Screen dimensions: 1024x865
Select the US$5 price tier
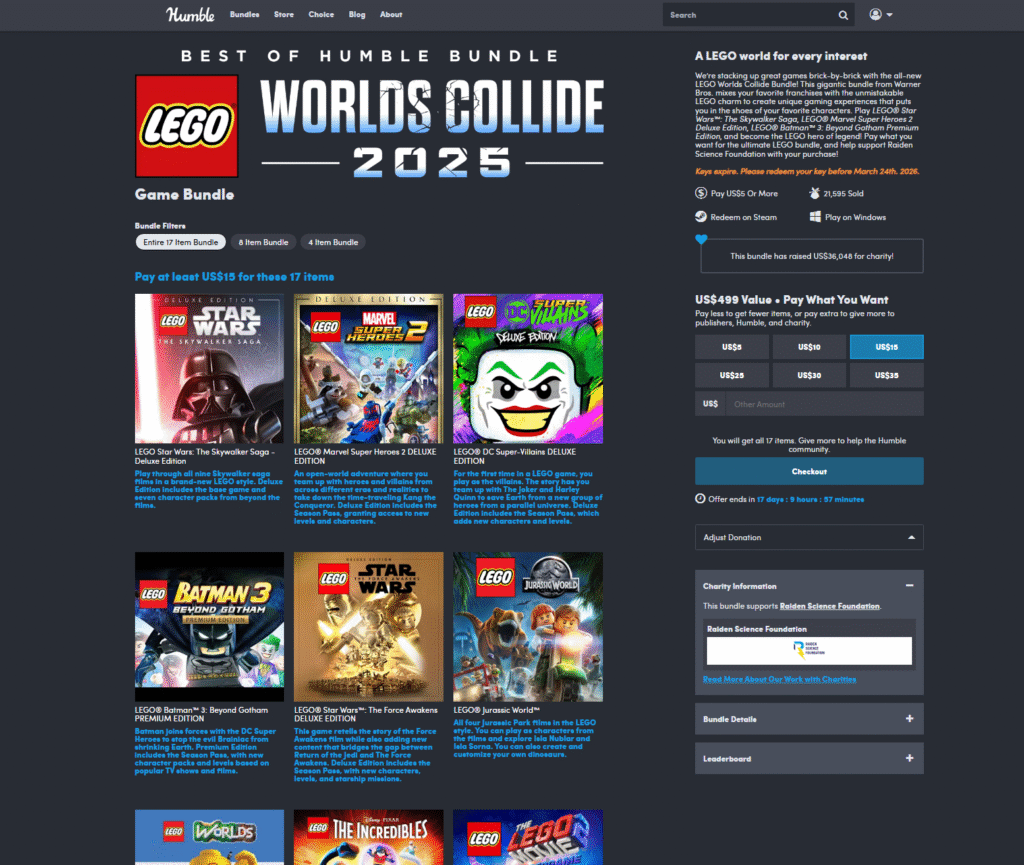(x=731, y=347)
